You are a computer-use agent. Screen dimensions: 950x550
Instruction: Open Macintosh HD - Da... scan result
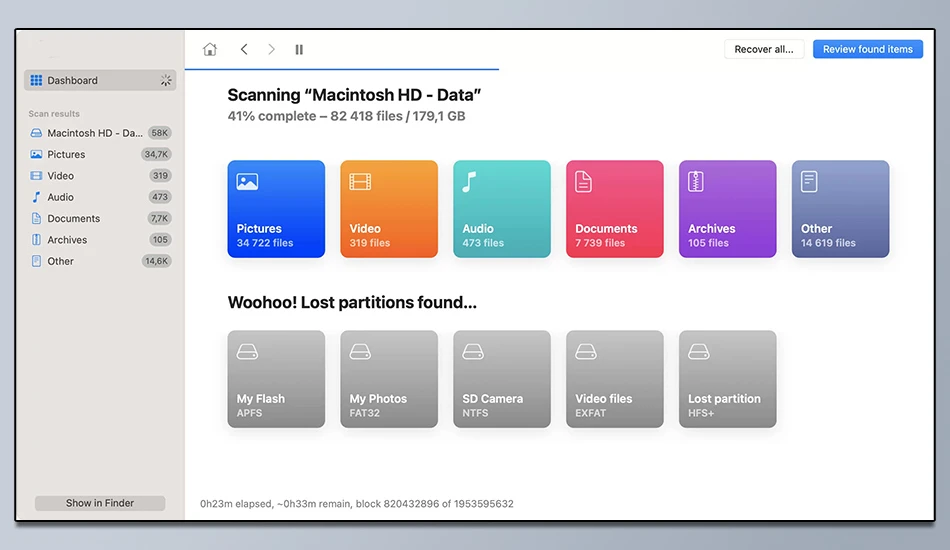(100, 133)
